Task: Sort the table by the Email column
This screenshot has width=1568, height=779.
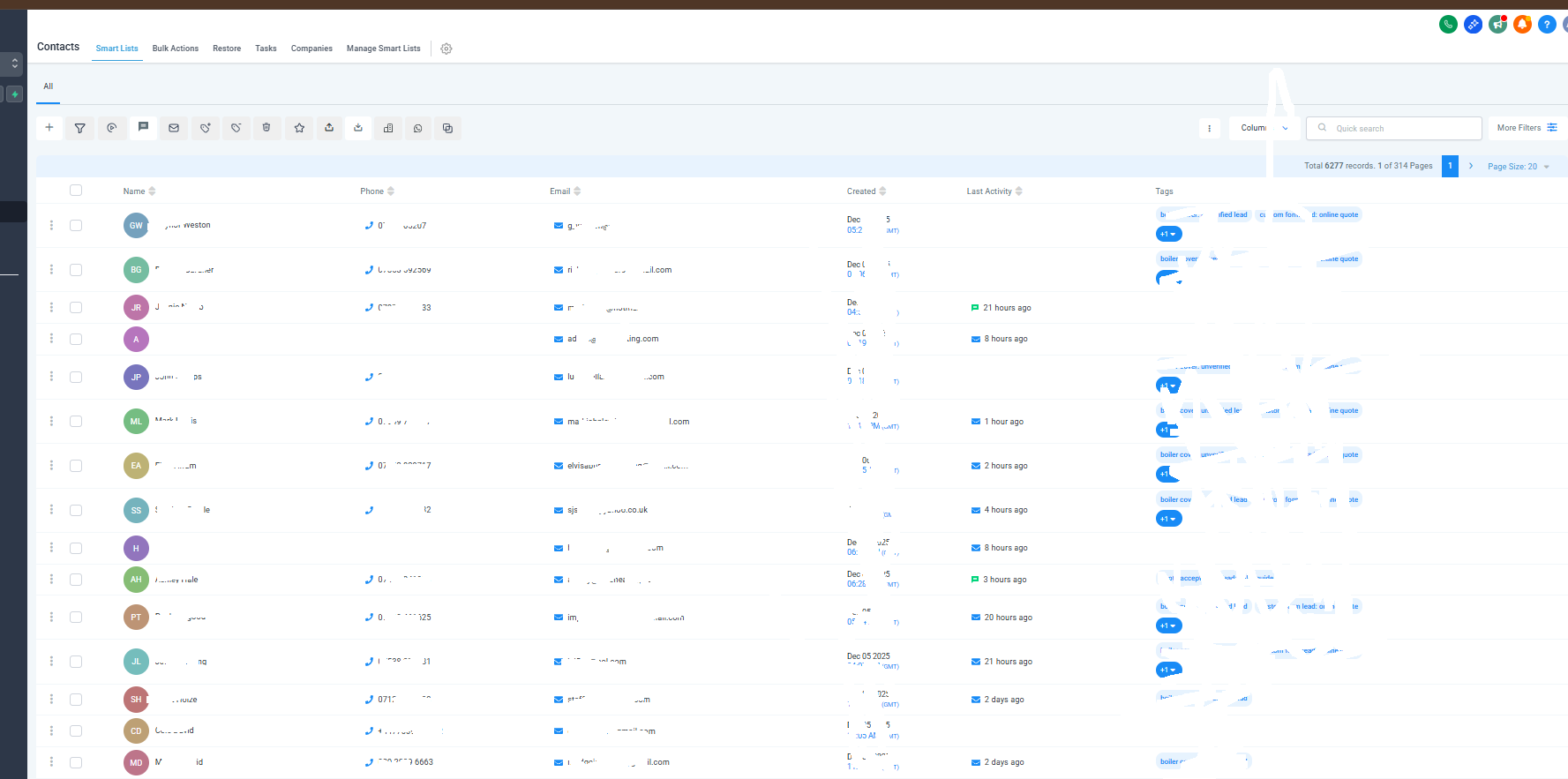Action: [566, 191]
